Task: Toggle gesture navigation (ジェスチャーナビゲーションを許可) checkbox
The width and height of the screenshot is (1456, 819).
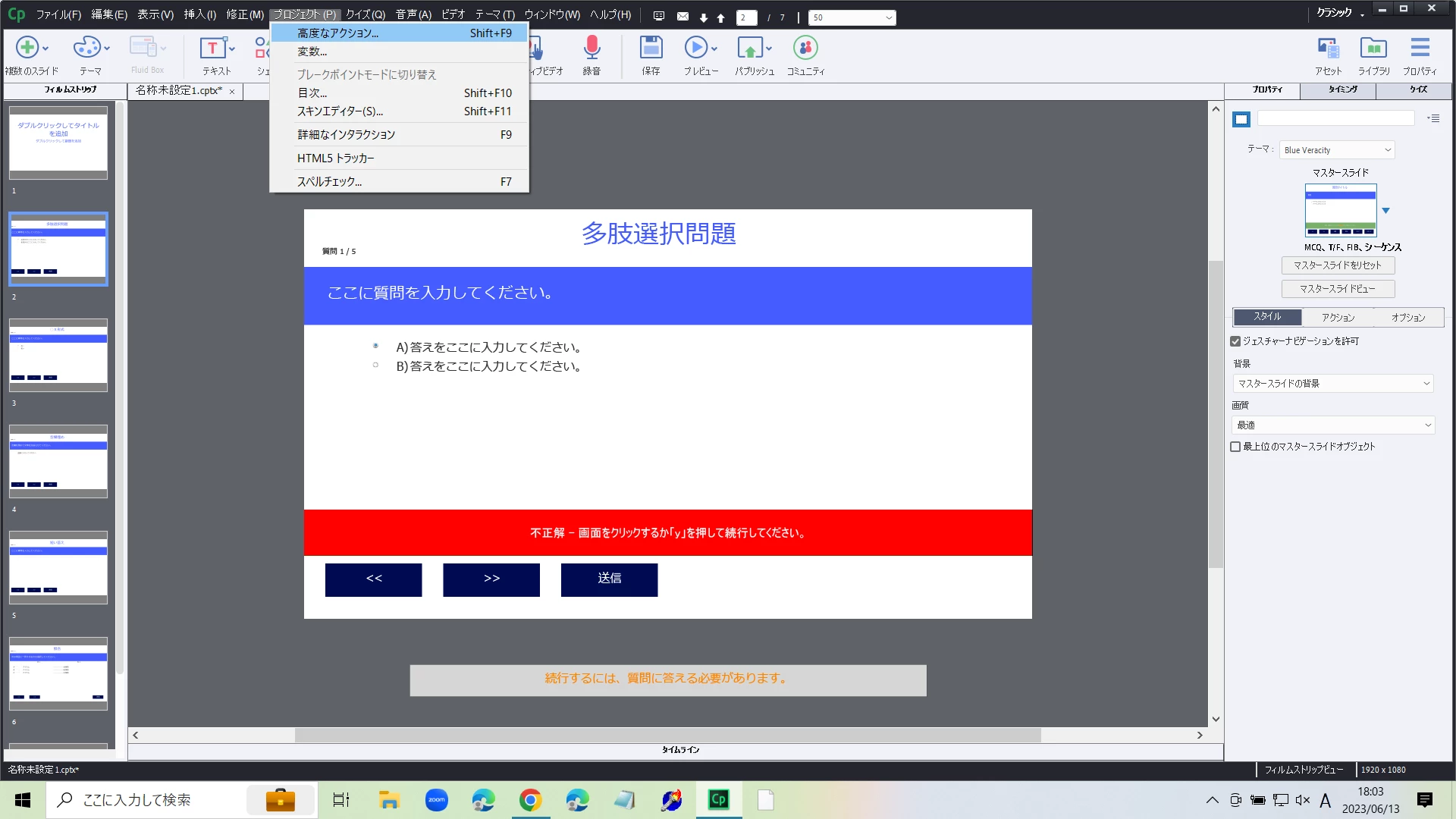Action: pyautogui.click(x=1235, y=341)
